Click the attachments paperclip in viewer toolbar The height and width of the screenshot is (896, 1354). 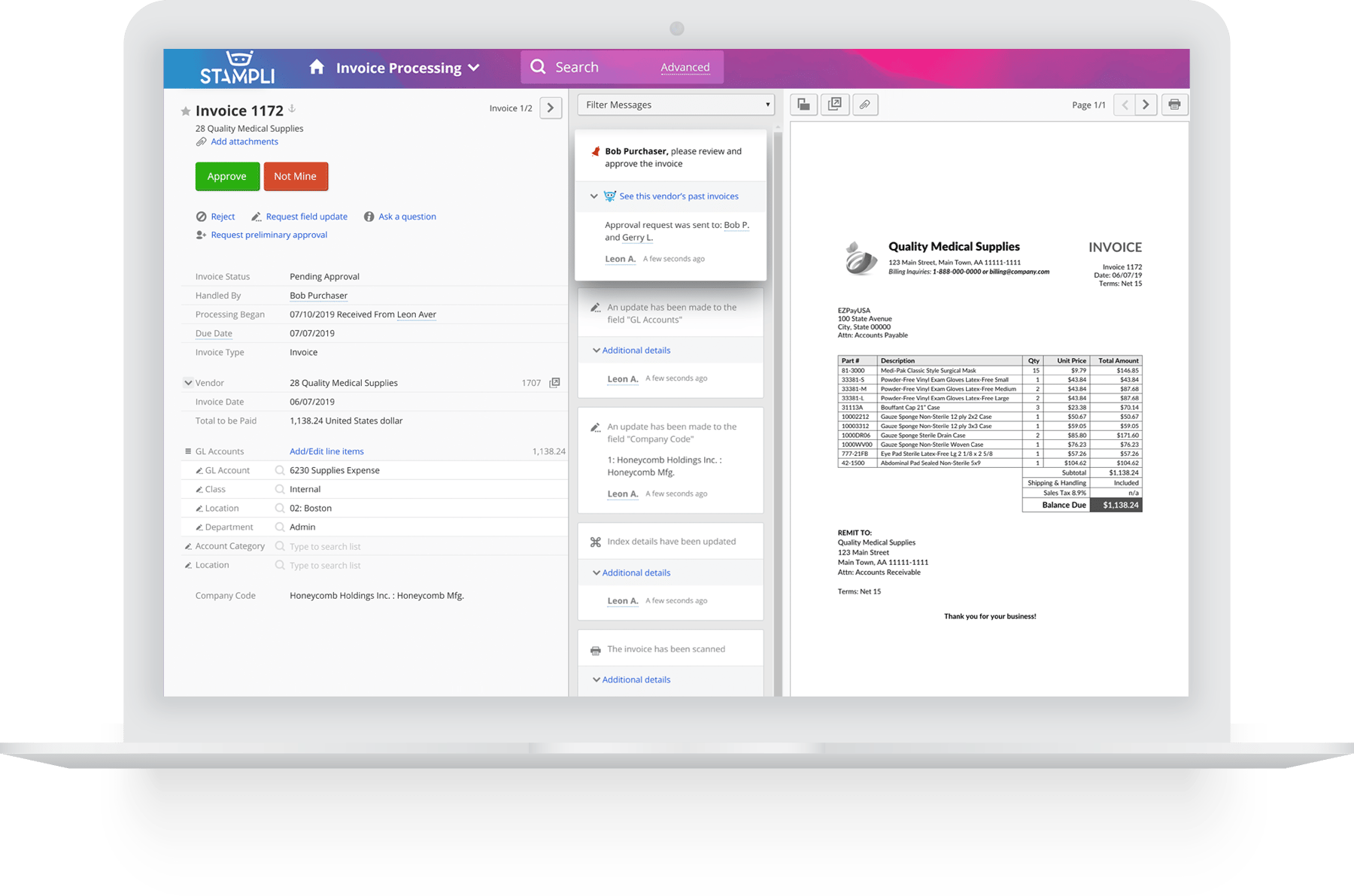[865, 105]
